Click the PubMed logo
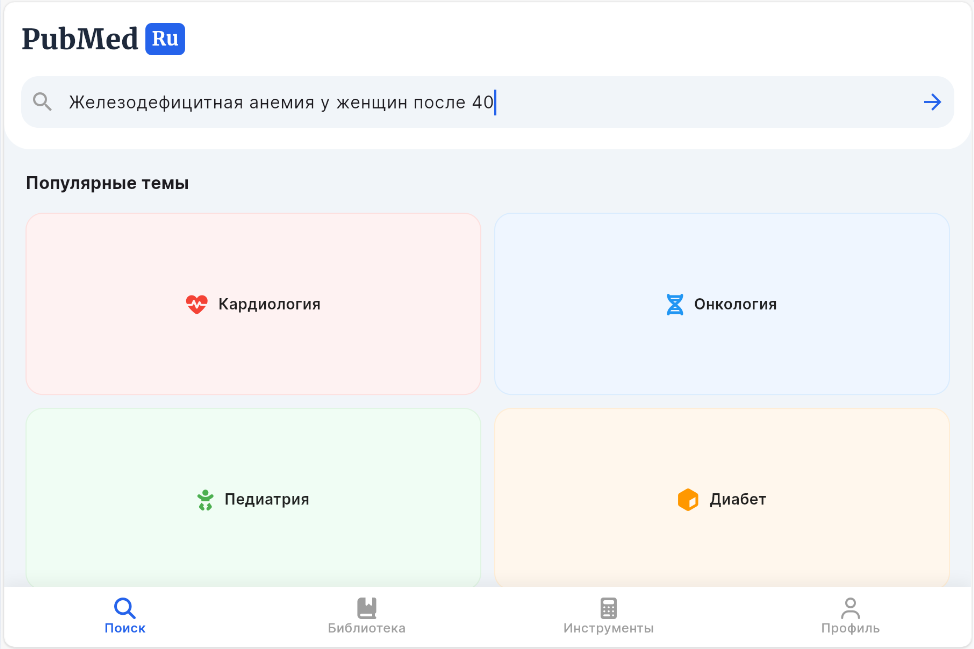 [x=80, y=39]
